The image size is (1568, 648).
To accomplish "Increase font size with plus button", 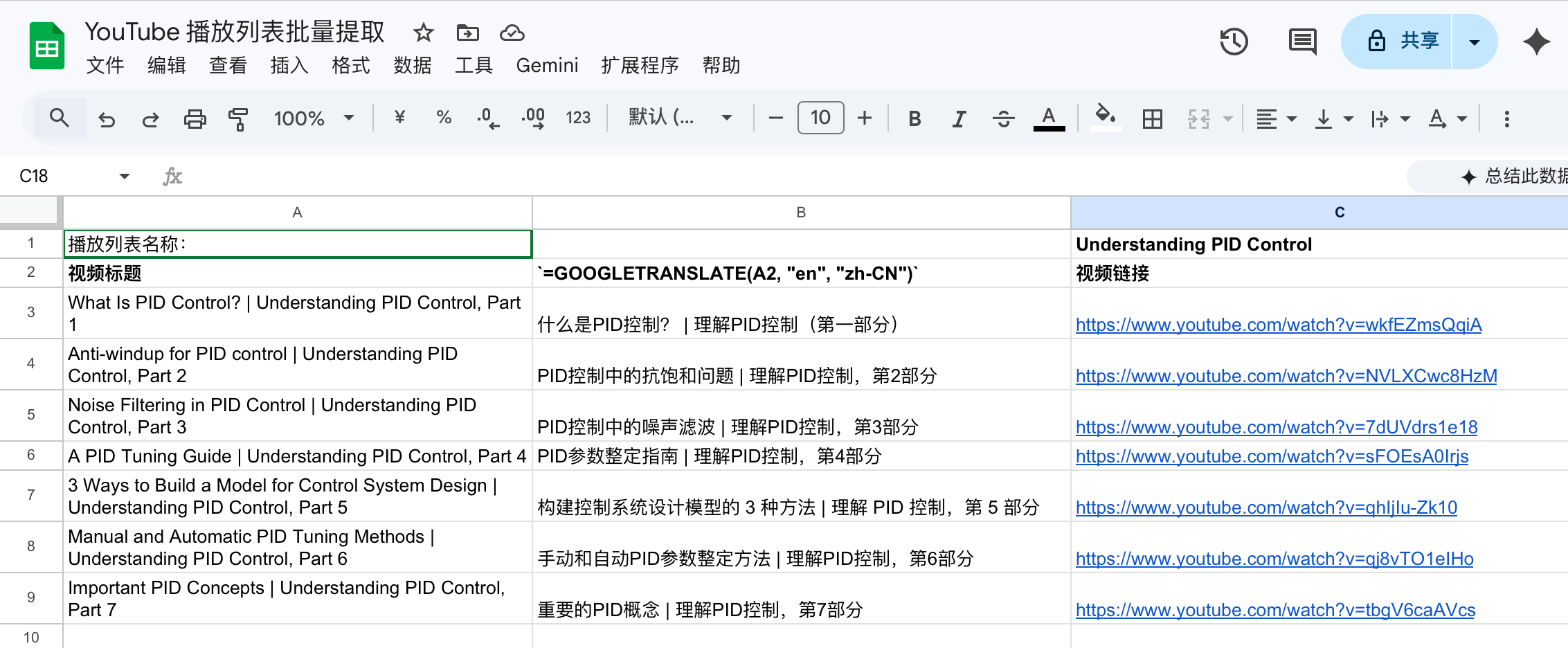I will click(865, 118).
